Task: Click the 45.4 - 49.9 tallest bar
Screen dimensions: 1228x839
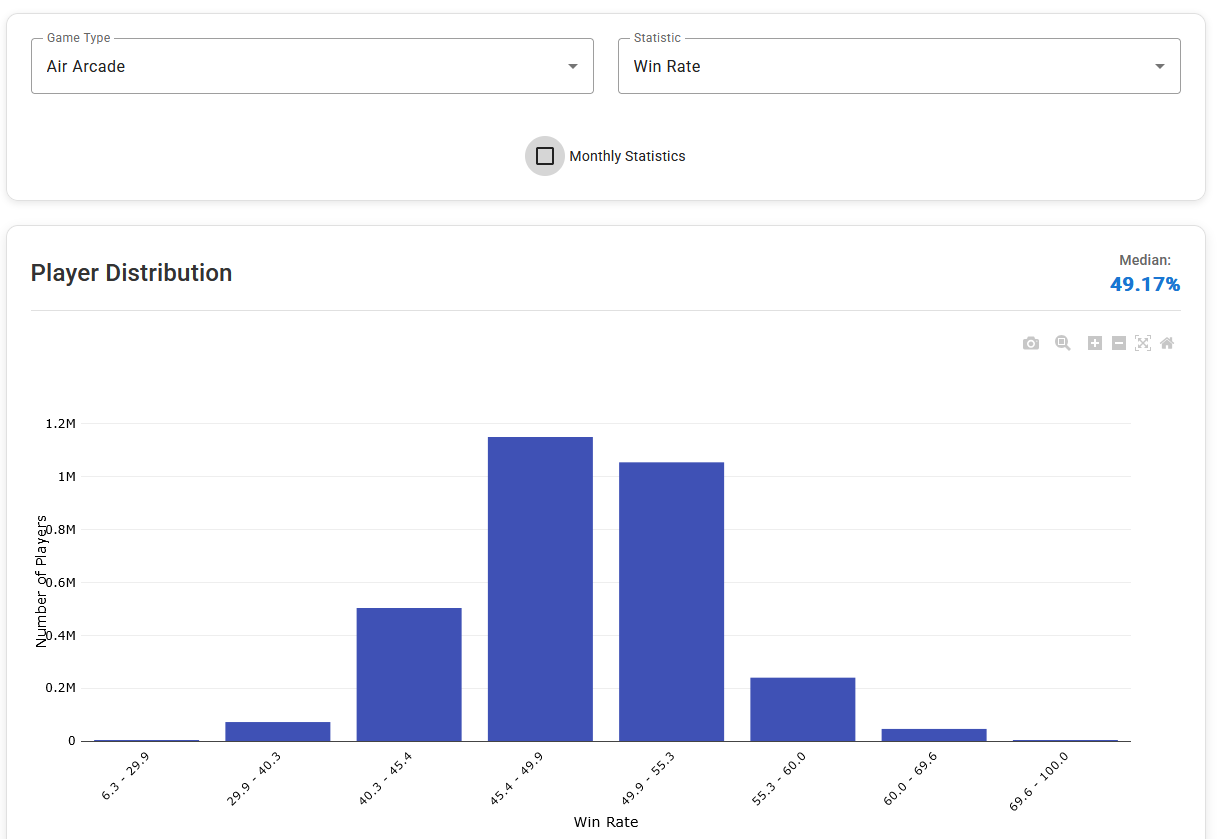Action: point(540,589)
